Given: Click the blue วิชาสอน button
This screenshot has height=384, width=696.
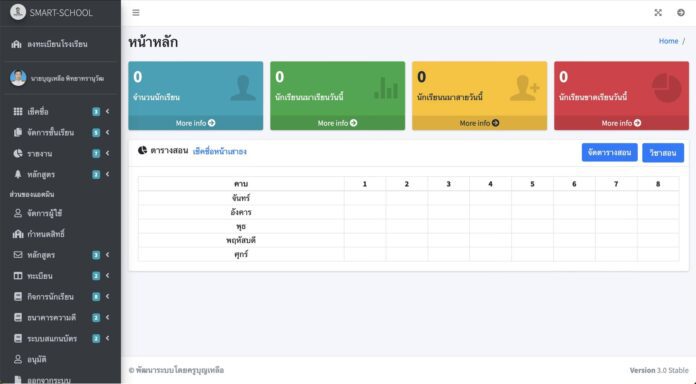Looking at the screenshot, I should [663, 152].
